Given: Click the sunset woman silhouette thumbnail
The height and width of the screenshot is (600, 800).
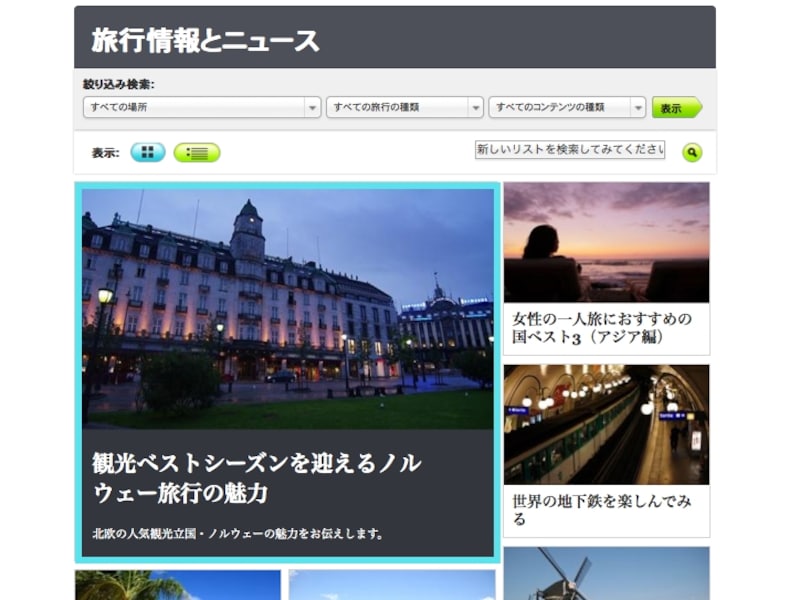Looking at the screenshot, I should point(607,242).
